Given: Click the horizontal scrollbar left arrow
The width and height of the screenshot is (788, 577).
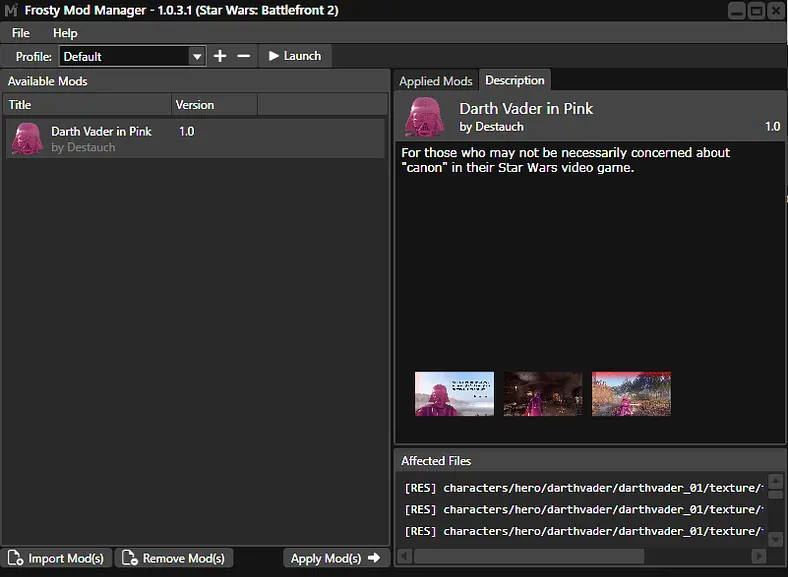Looking at the screenshot, I should pyautogui.click(x=405, y=556).
